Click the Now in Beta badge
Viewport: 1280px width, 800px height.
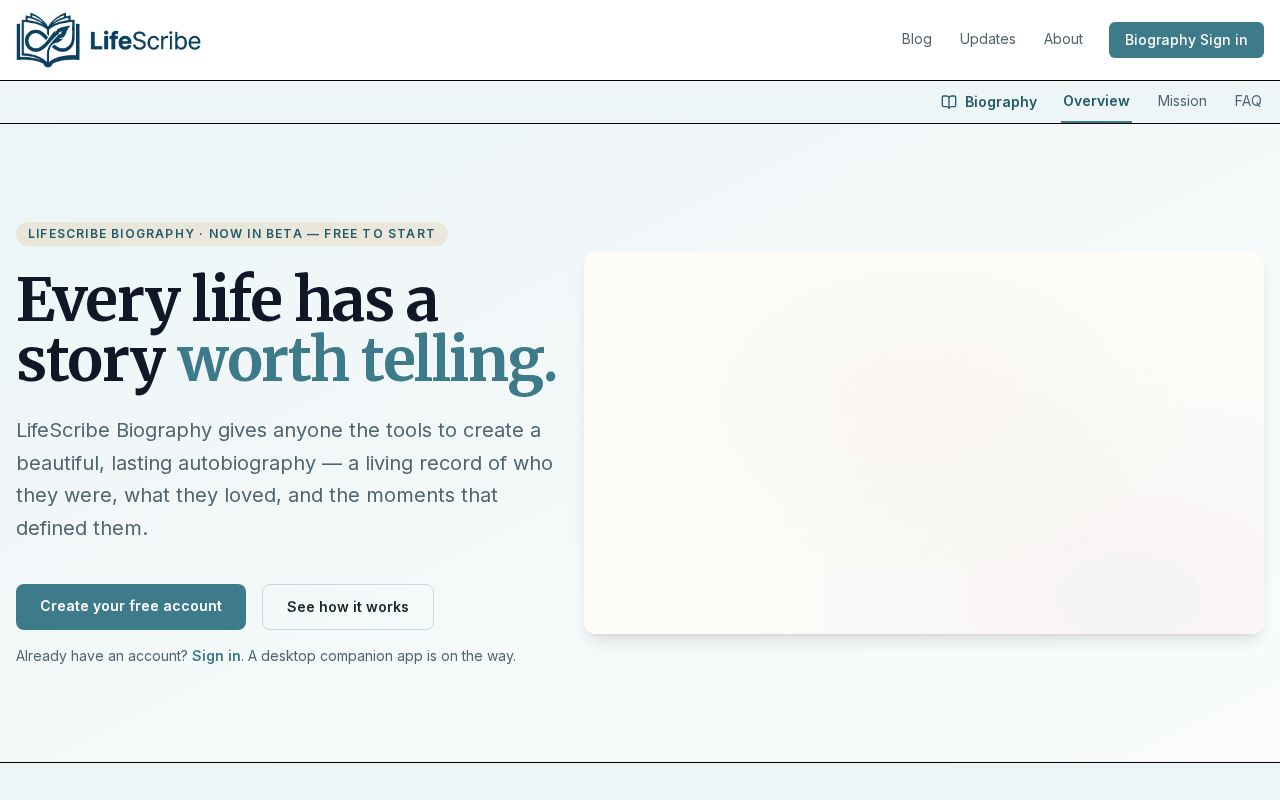coord(232,234)
